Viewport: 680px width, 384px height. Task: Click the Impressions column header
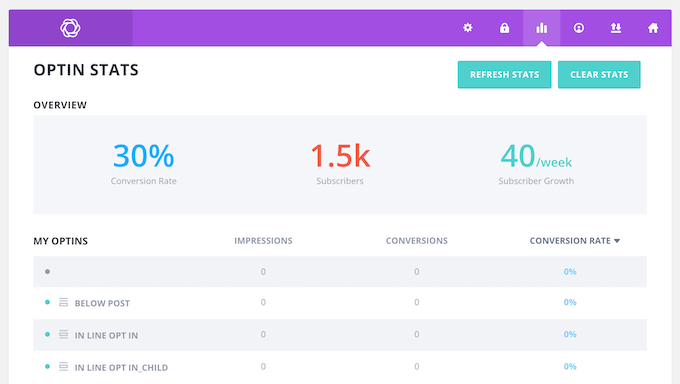coord(263,241)
